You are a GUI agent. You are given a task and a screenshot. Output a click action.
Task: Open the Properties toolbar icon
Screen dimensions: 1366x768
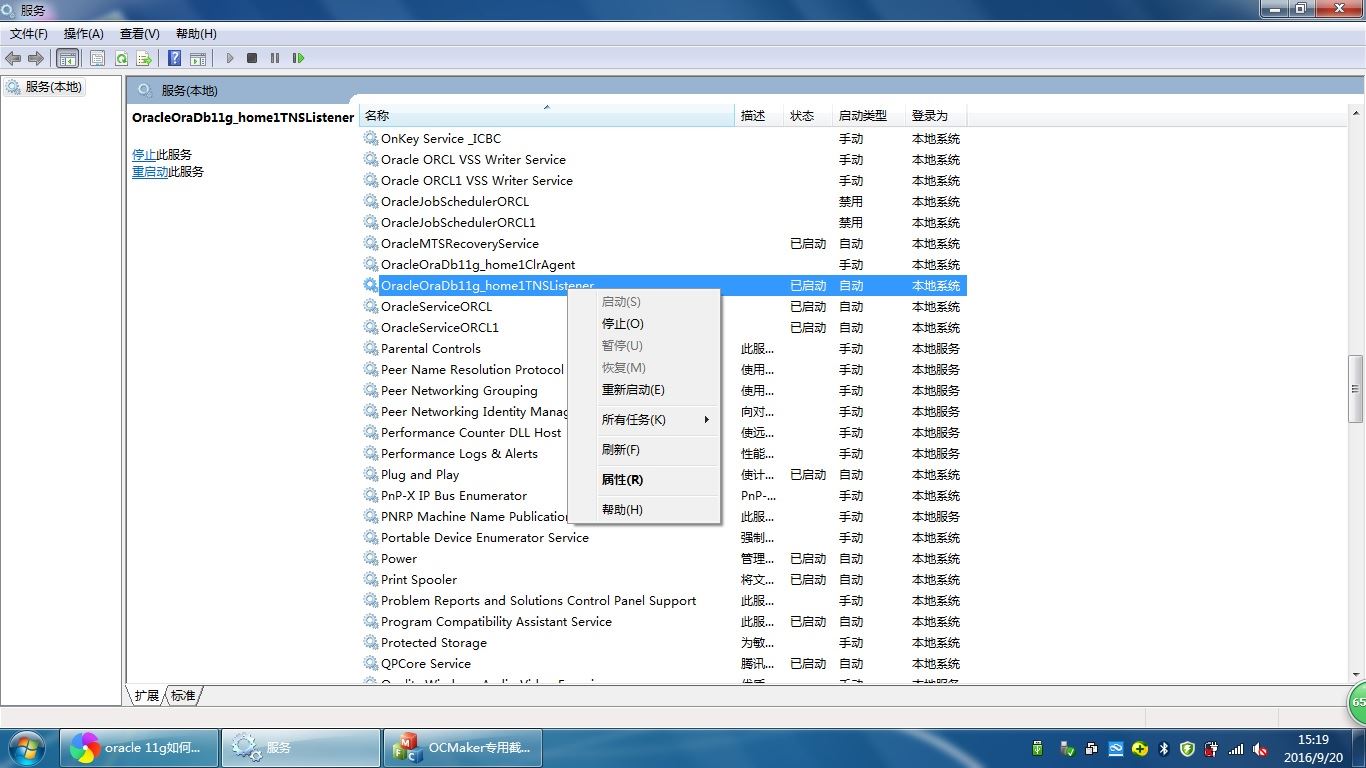click(x=97, y=58)
